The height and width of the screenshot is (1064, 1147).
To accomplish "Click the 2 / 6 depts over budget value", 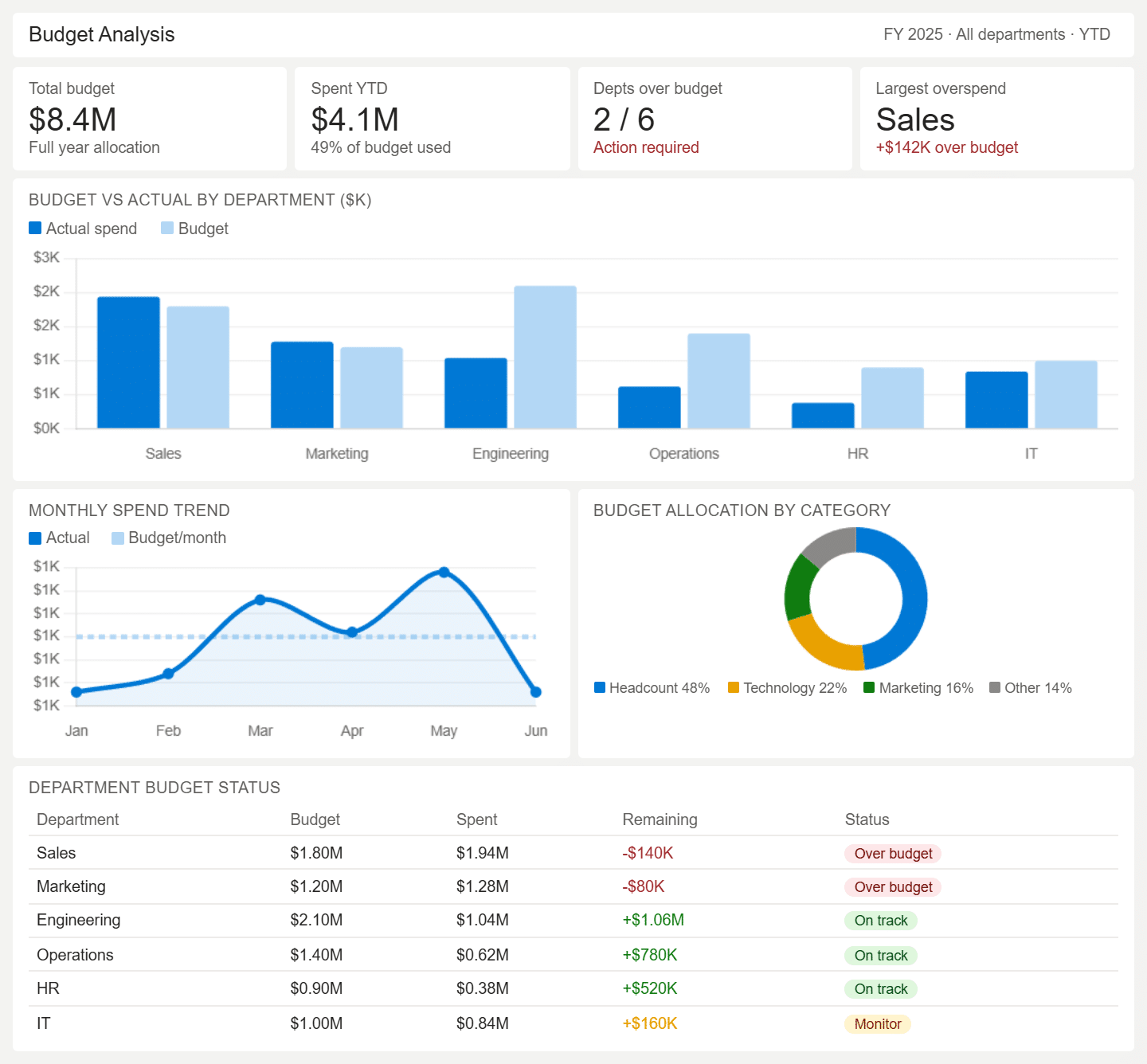I will 624,119.
